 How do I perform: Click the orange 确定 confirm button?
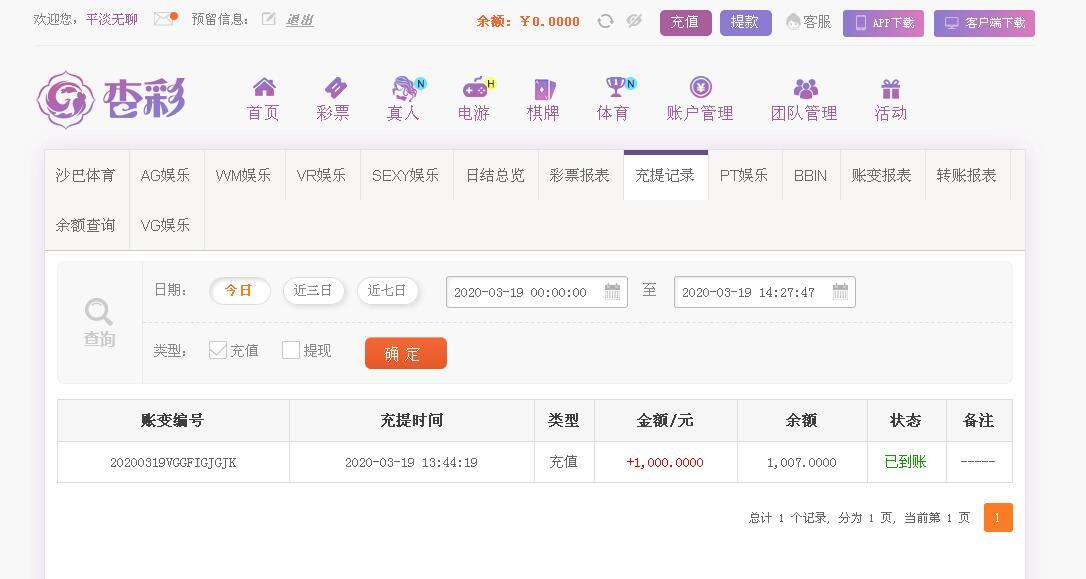(x=406, y=353)
